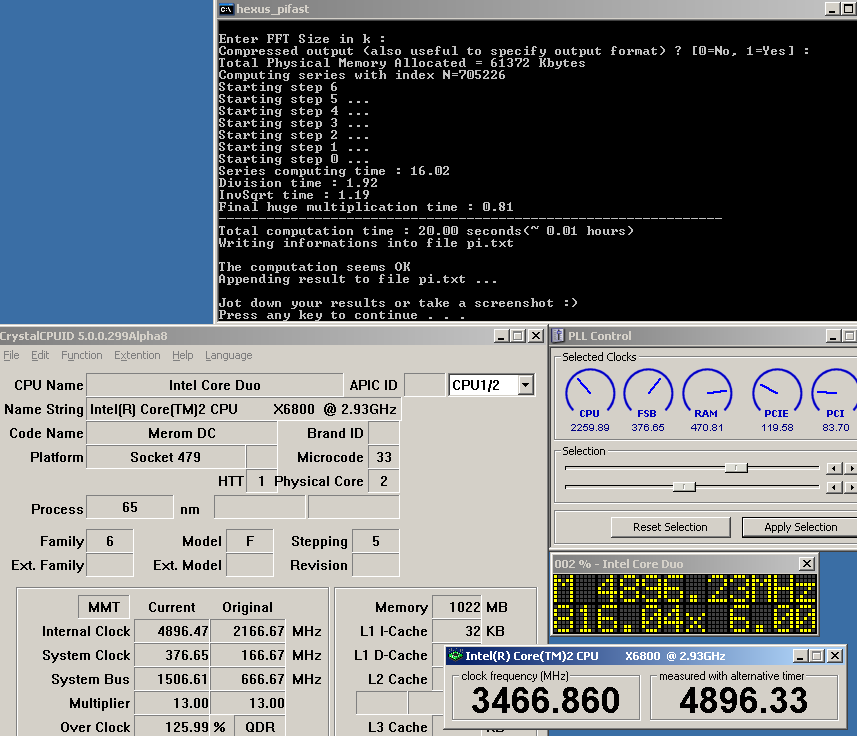The width and height of the screenshot is (857, 736).
Task: Click the CPU clock value 2259.89 in PLL Control
Action: click(590, 427)
